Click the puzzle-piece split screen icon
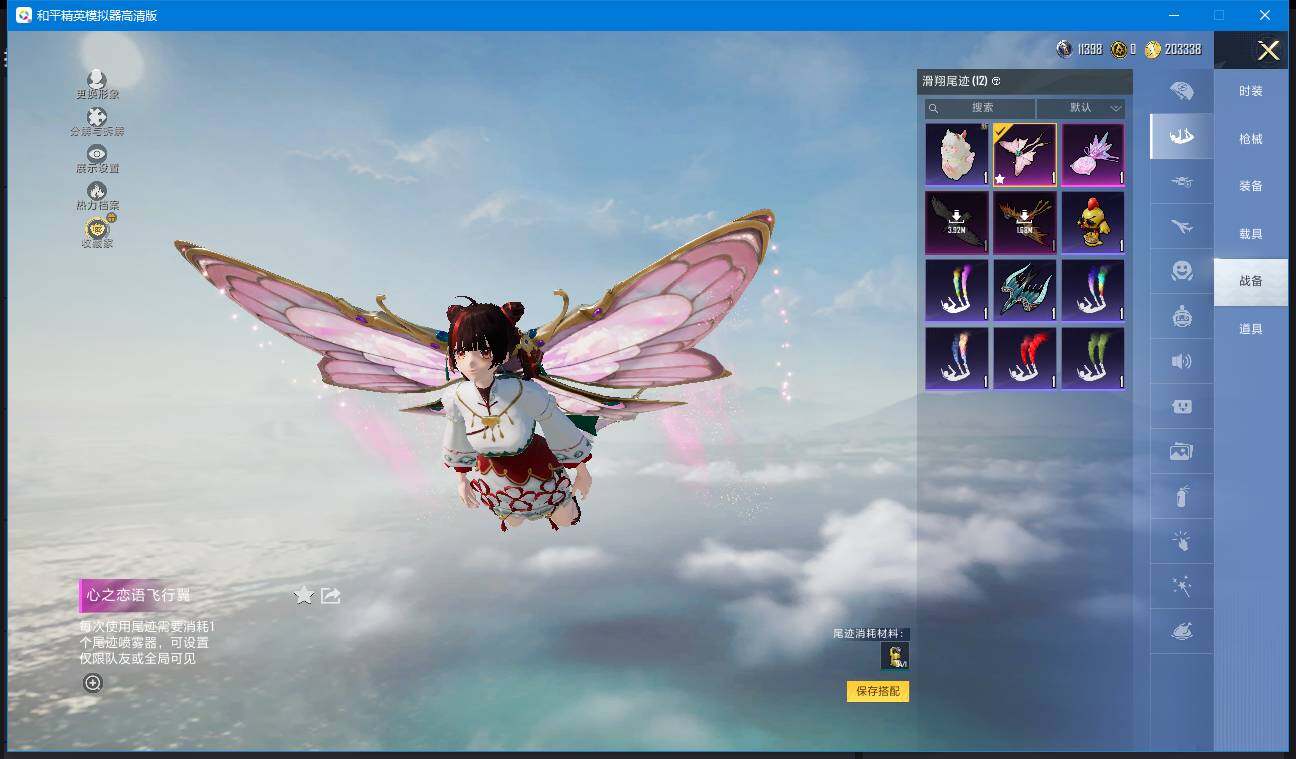Screen dimensions: 1296x759 [x=97, y=117]
